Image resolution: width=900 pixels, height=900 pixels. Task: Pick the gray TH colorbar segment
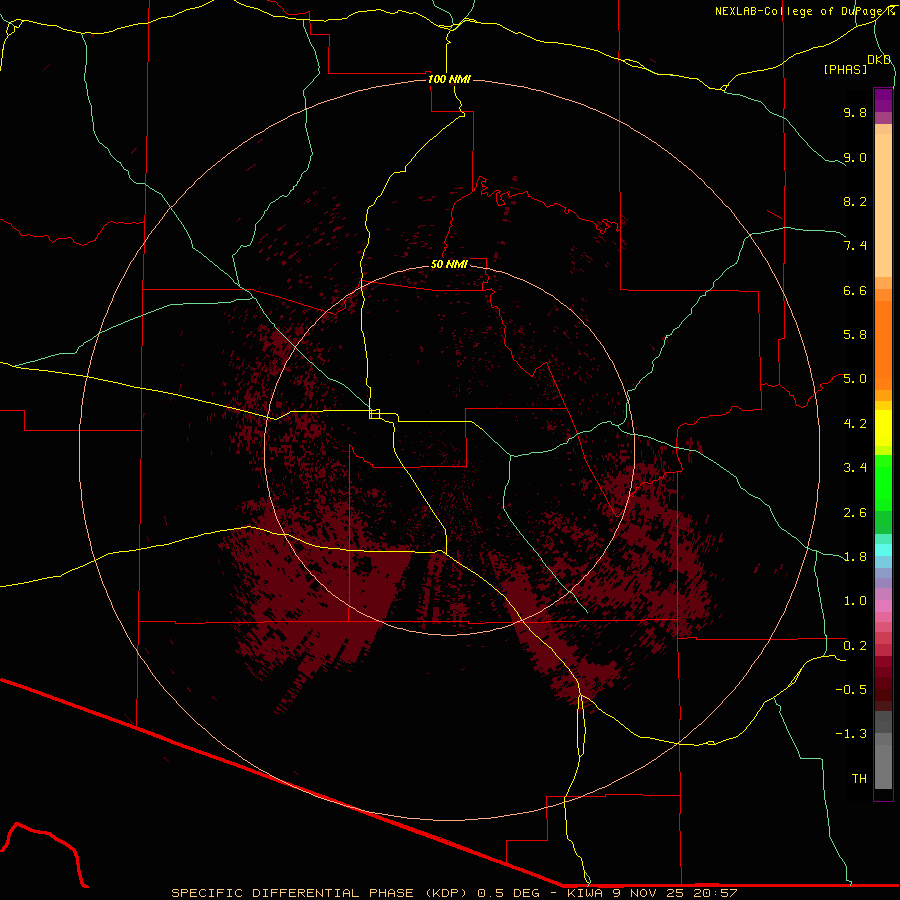click(883, 766)
